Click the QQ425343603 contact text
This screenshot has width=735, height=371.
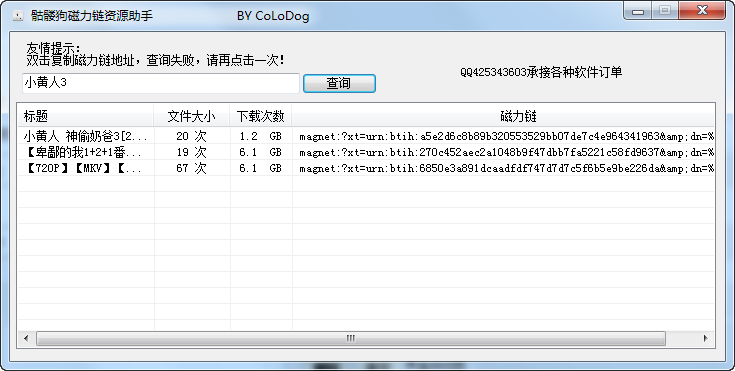(x=541, y=72)
